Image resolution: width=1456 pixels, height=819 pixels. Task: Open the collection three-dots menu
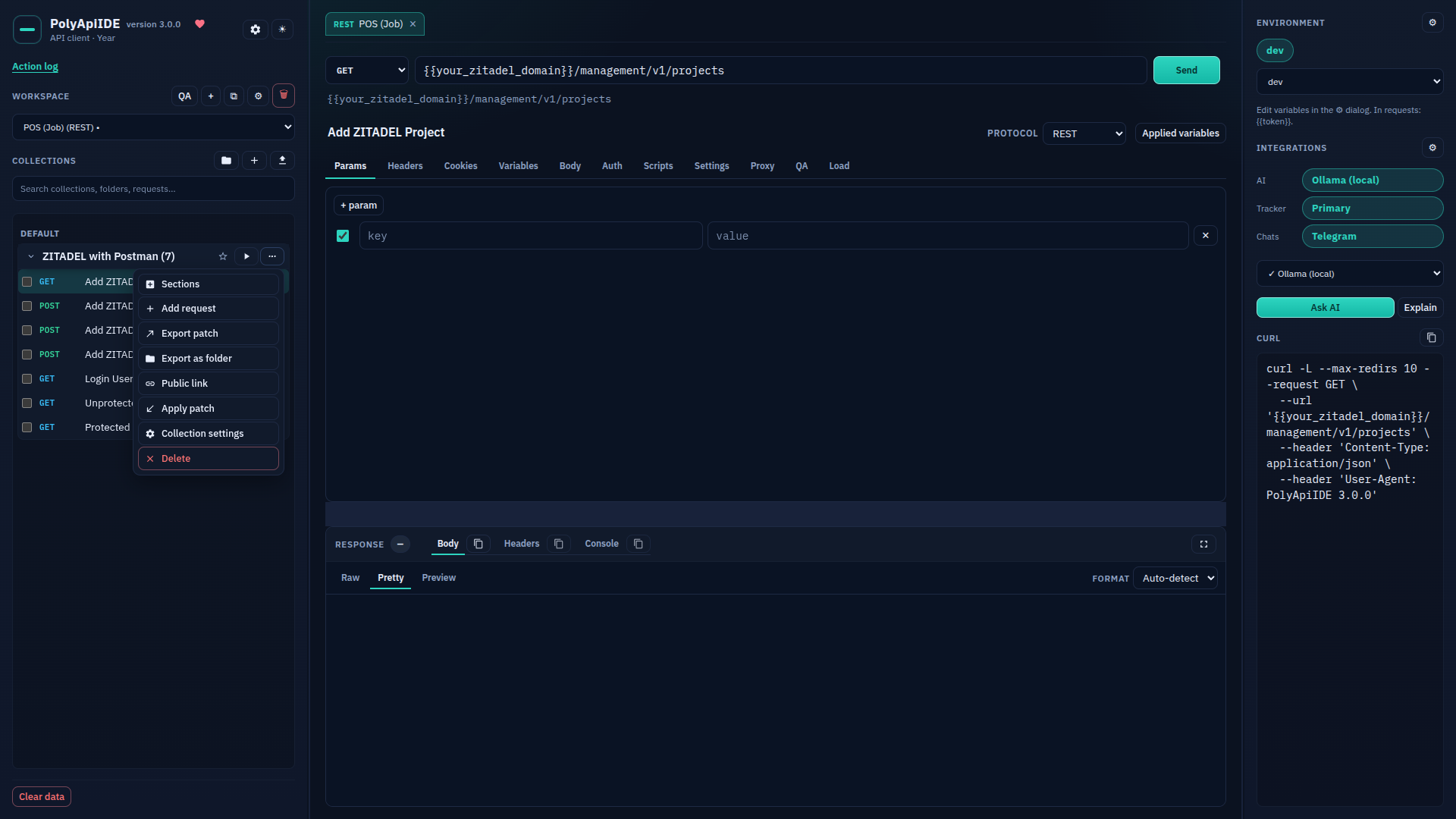(272, 256)
